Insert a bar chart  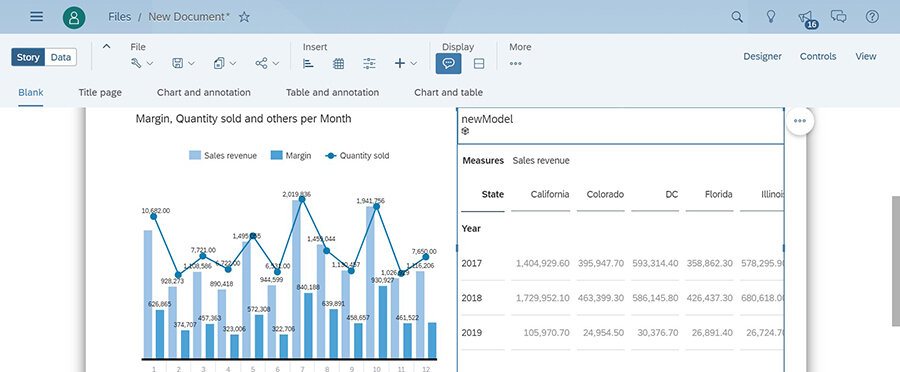(308, 64)
